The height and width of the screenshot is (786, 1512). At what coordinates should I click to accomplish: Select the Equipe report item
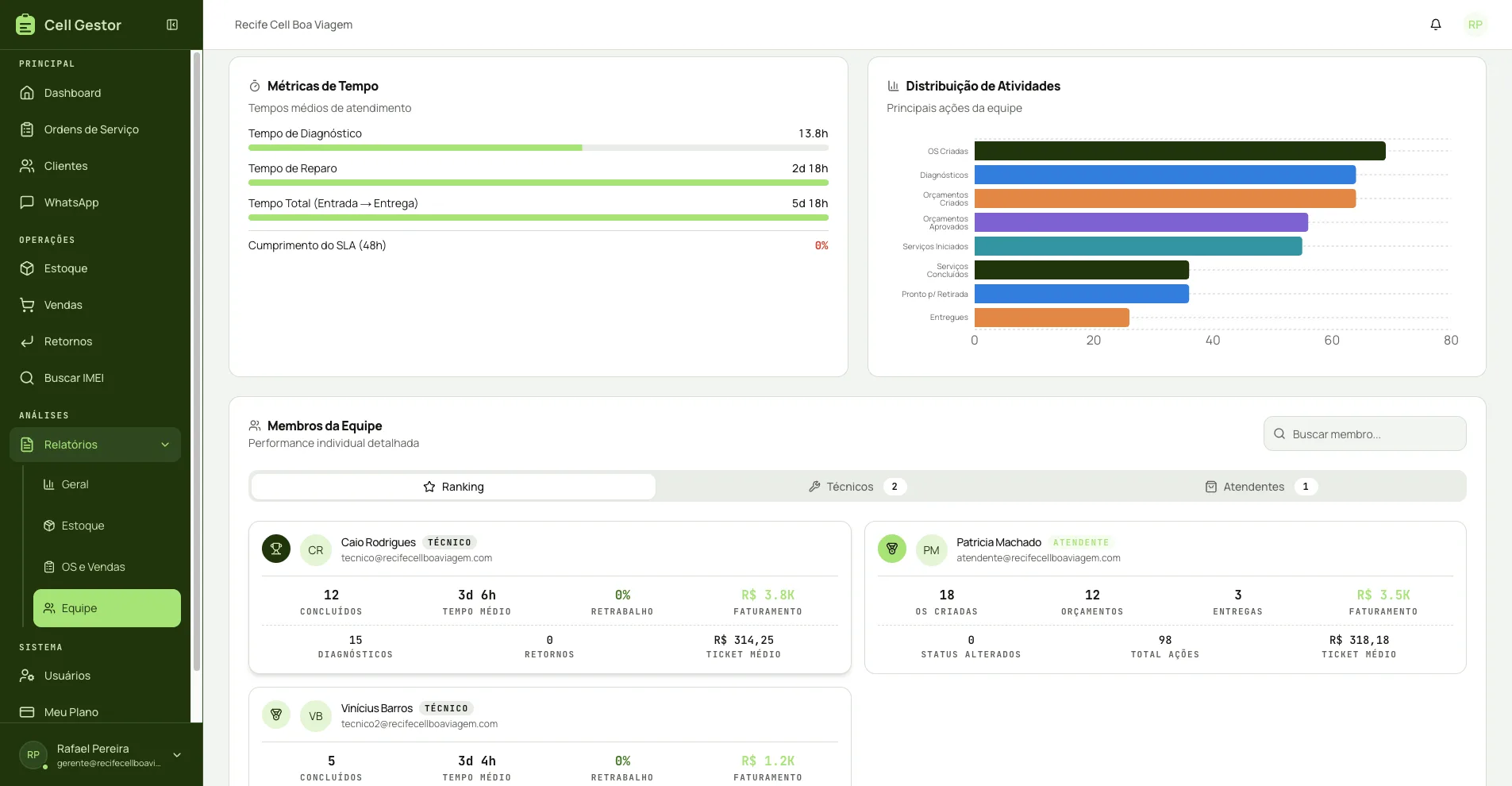coord(107,608)
